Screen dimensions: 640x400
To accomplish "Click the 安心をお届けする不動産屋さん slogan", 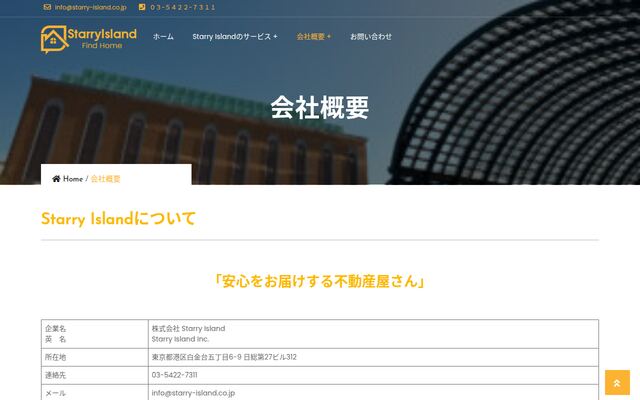I will 320,281.
